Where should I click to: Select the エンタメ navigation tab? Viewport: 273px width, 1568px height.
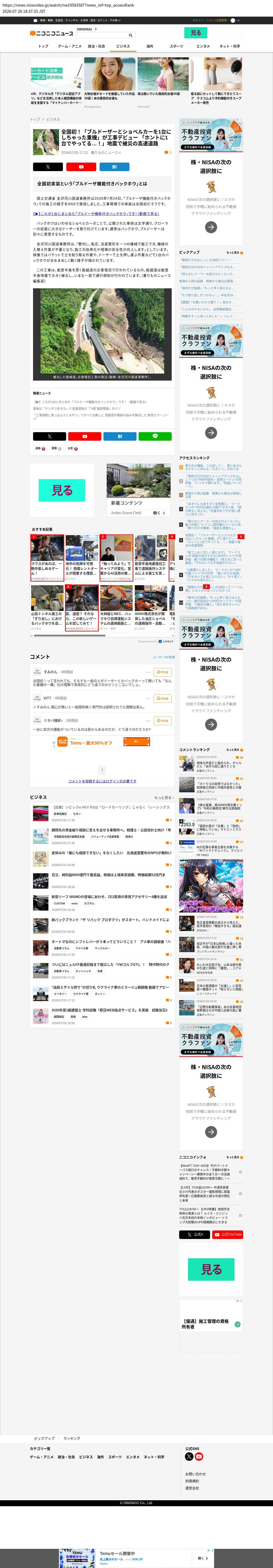[x=203, y=46]
